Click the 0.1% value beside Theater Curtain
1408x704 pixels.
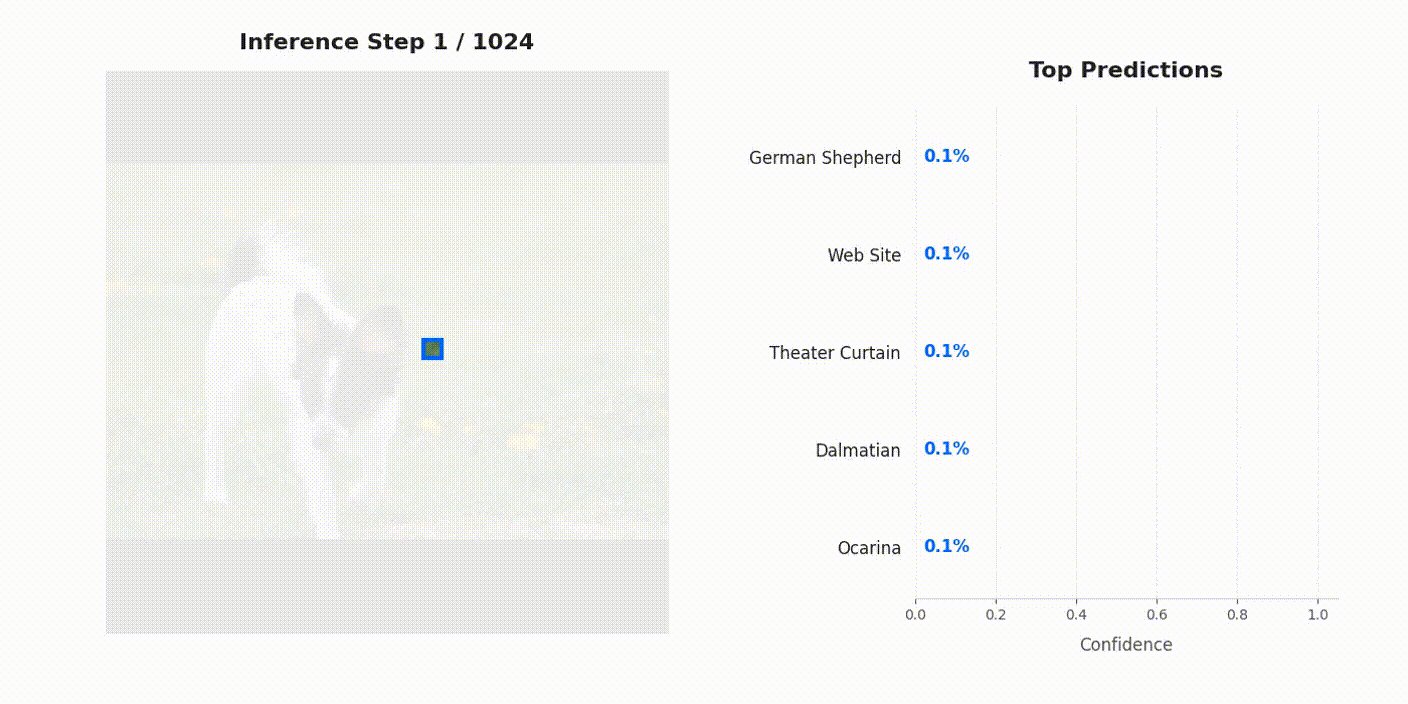(946, 351)
